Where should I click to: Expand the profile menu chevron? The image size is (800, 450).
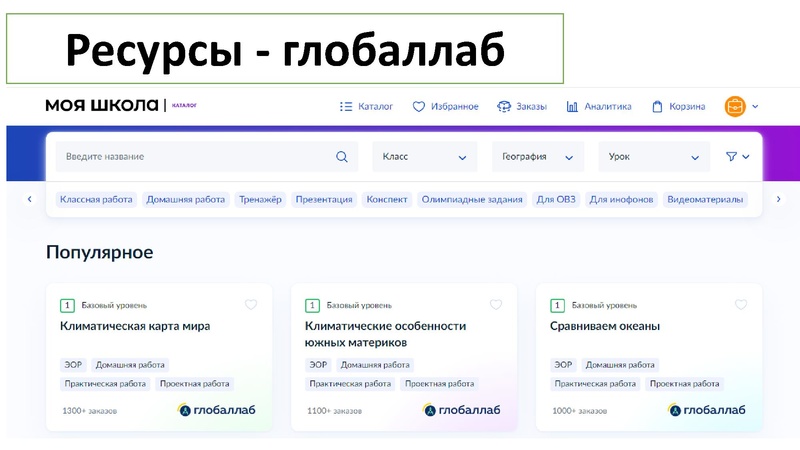coord(755,107)
